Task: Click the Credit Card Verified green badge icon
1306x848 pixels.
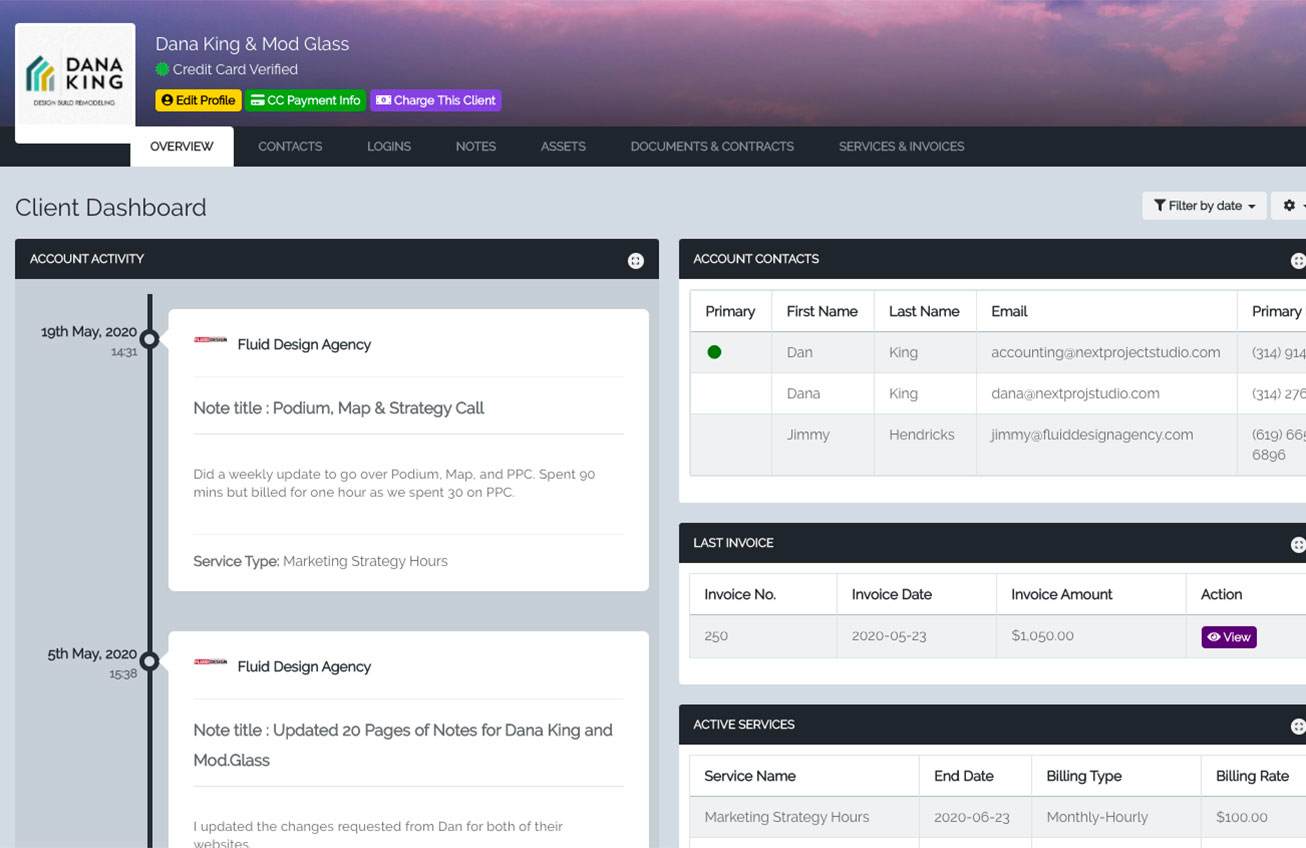Action: tap(162, 69)
